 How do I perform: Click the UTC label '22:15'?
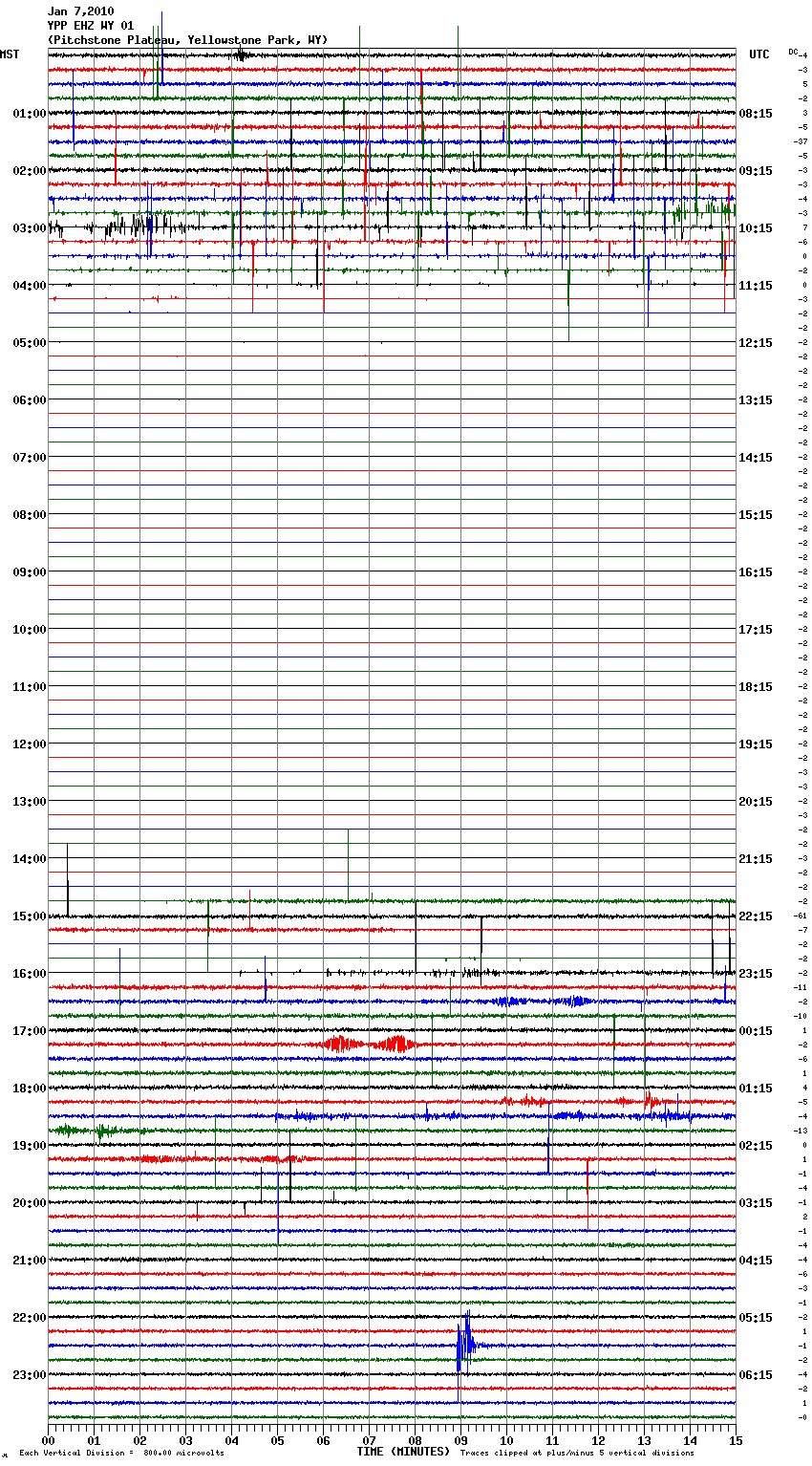[756, 916]
